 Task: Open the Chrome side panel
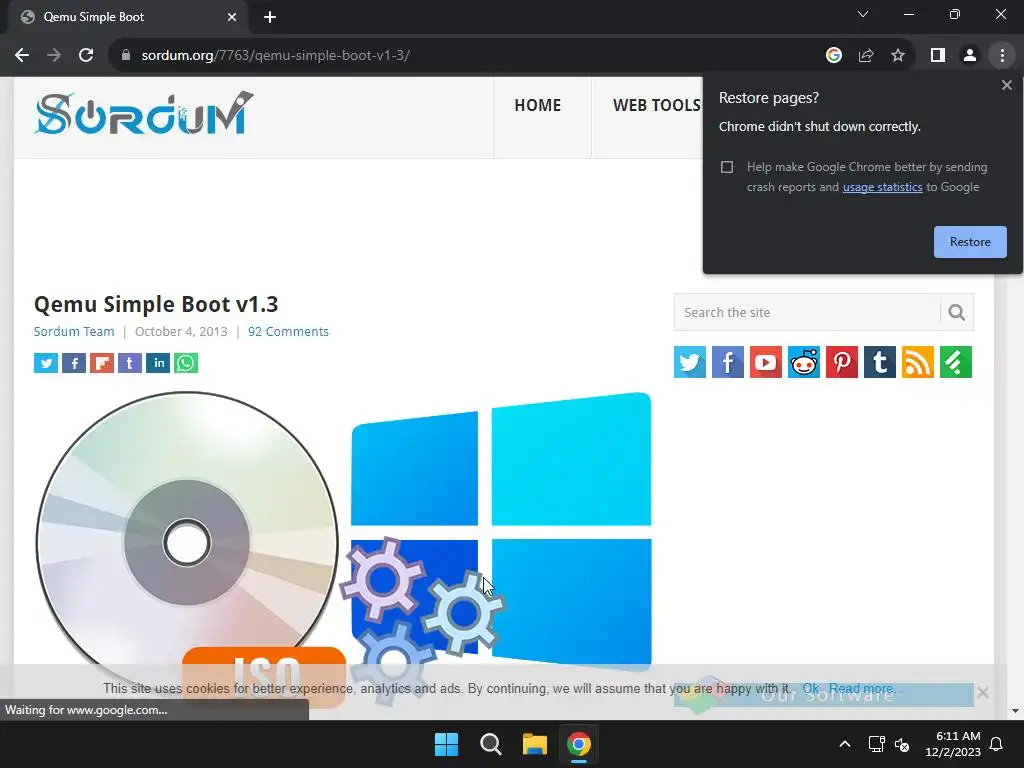pos(938,56)
